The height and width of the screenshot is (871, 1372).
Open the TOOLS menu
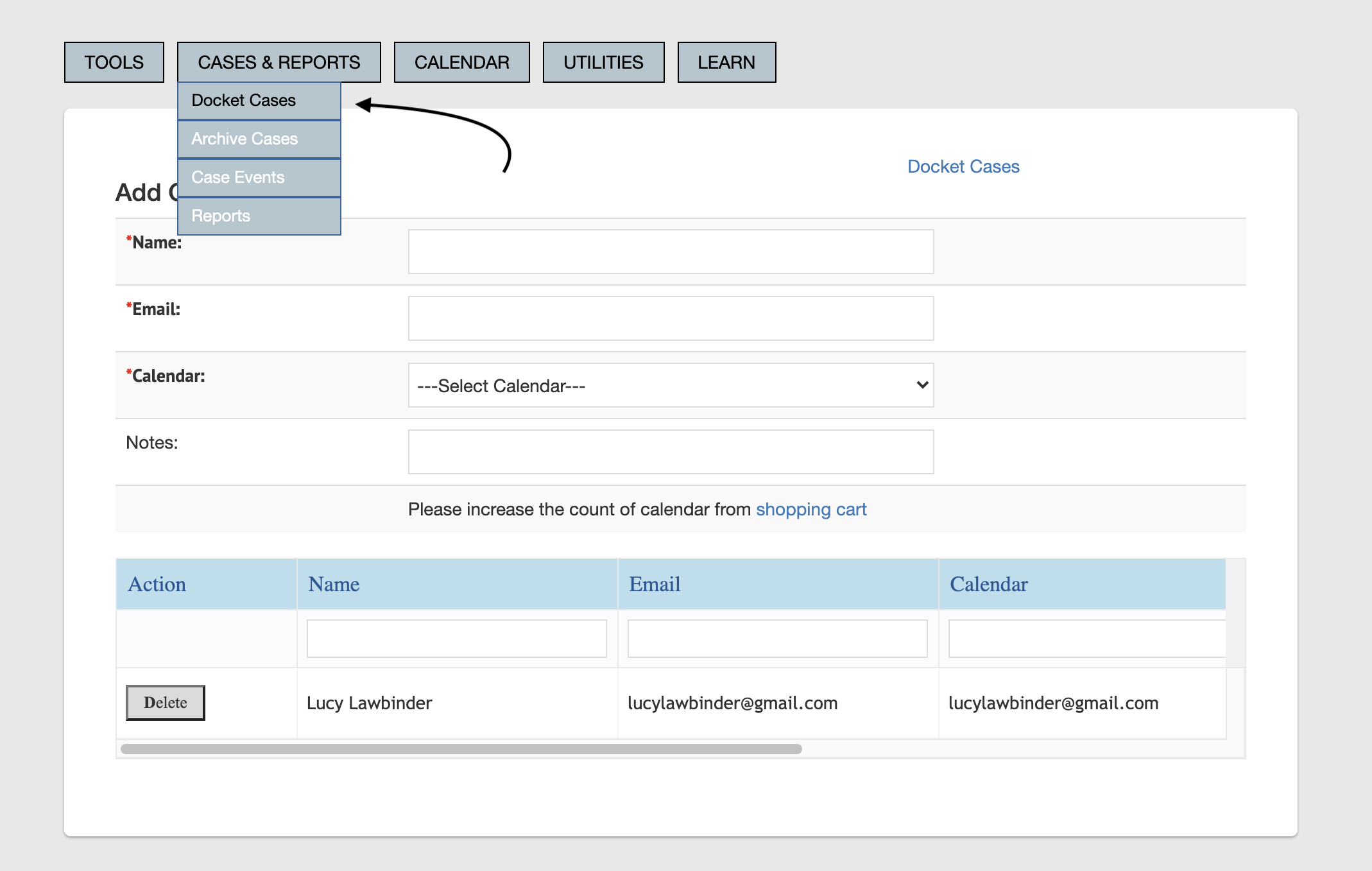coord(114,62)
